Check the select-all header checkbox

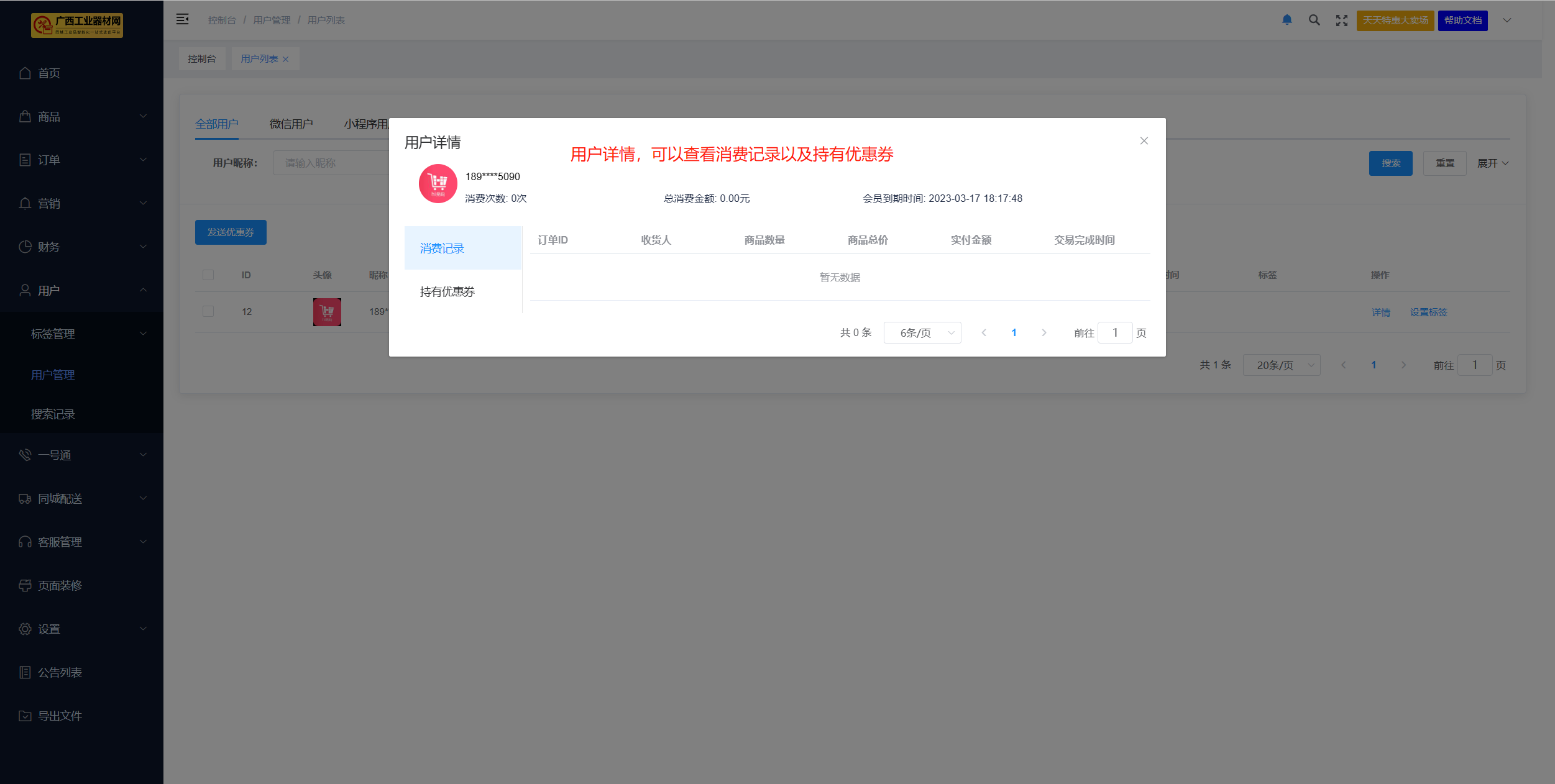208,275
